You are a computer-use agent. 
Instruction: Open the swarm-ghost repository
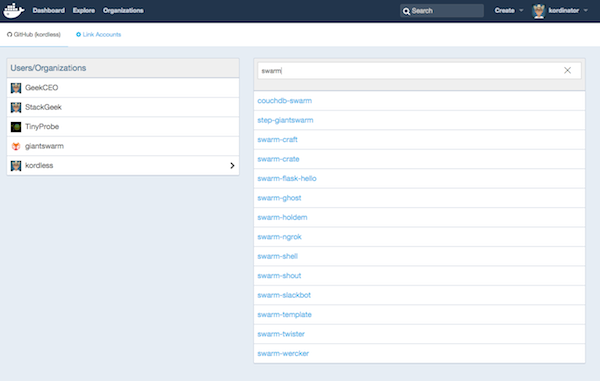click(279, 198)
